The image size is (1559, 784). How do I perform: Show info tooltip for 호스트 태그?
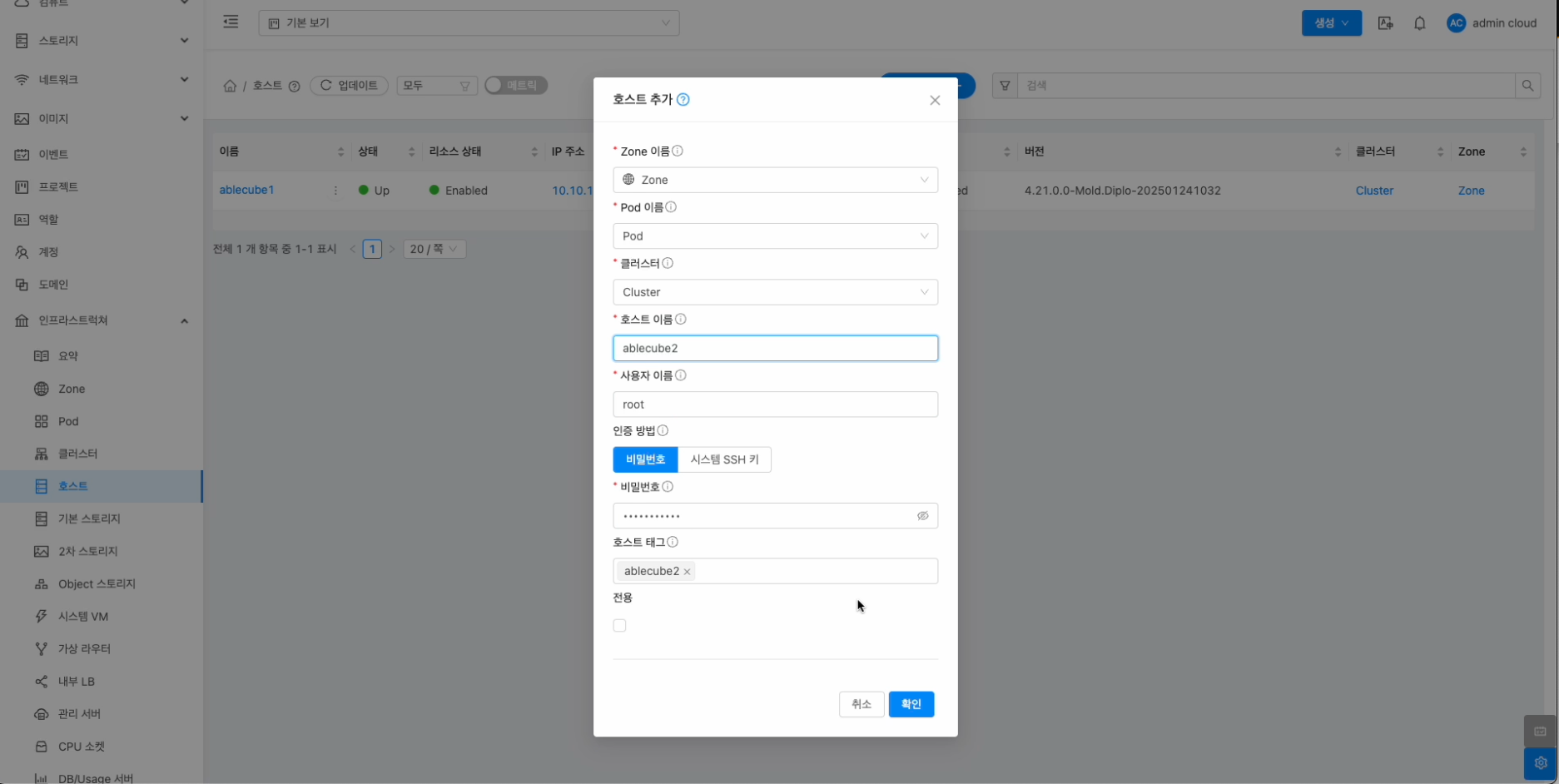[x=673, y=542]
